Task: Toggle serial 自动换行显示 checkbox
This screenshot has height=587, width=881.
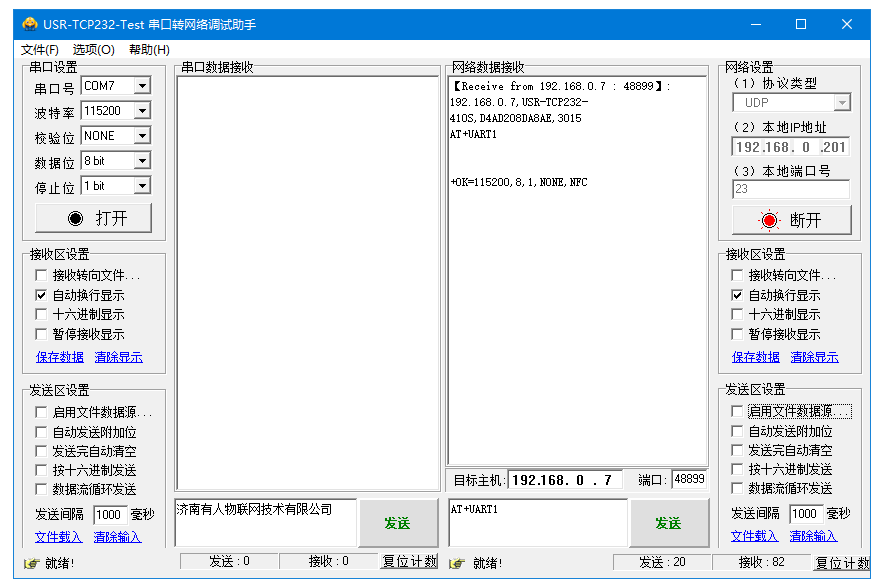Action: pos(41,295)
